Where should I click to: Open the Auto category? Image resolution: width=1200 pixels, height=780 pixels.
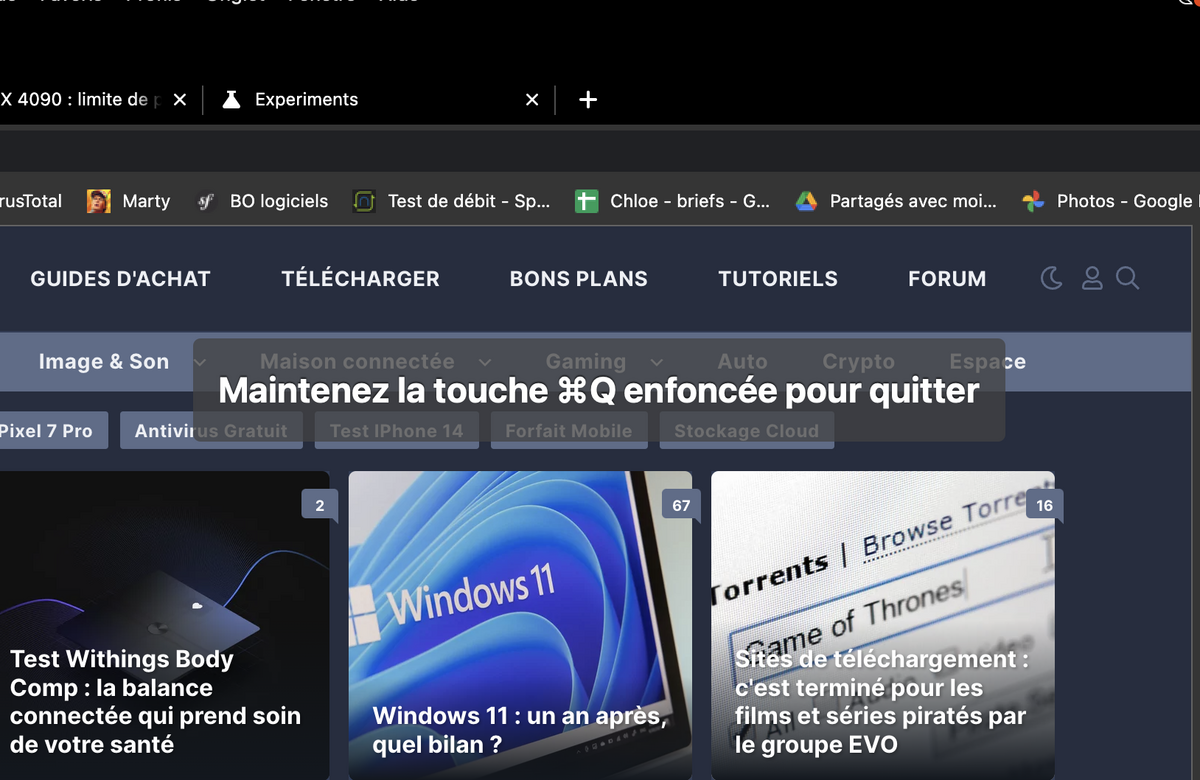tap(742, 362)
